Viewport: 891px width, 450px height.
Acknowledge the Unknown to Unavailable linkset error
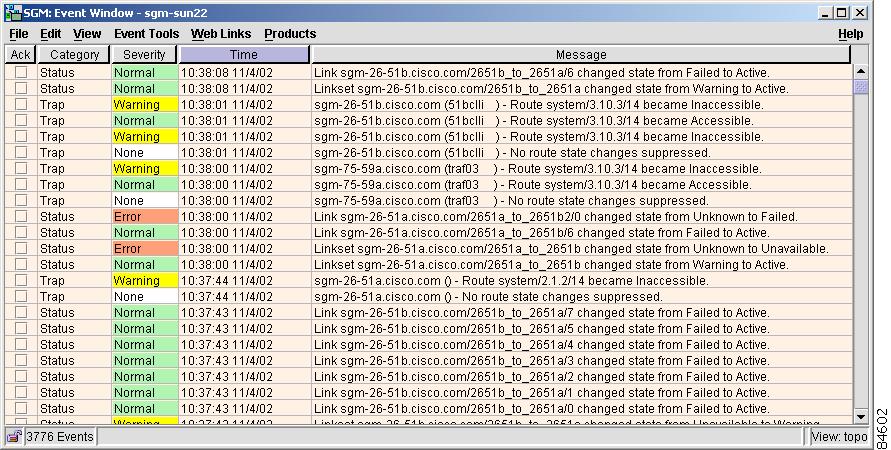pyautogui.click(x=21, y=248)
